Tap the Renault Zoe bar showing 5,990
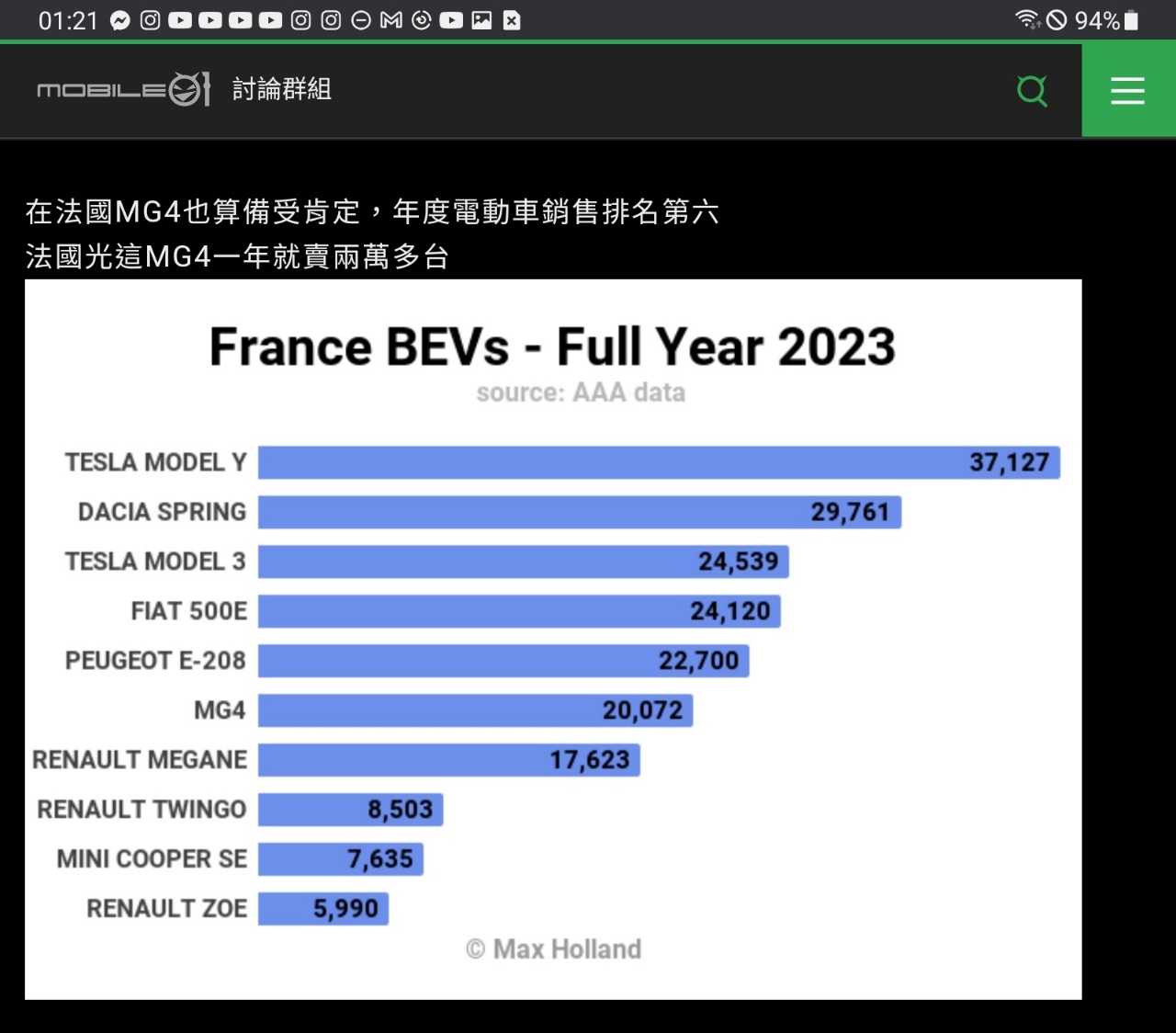The height and width of the screenshot is (1033, 1176). [323, 909]
